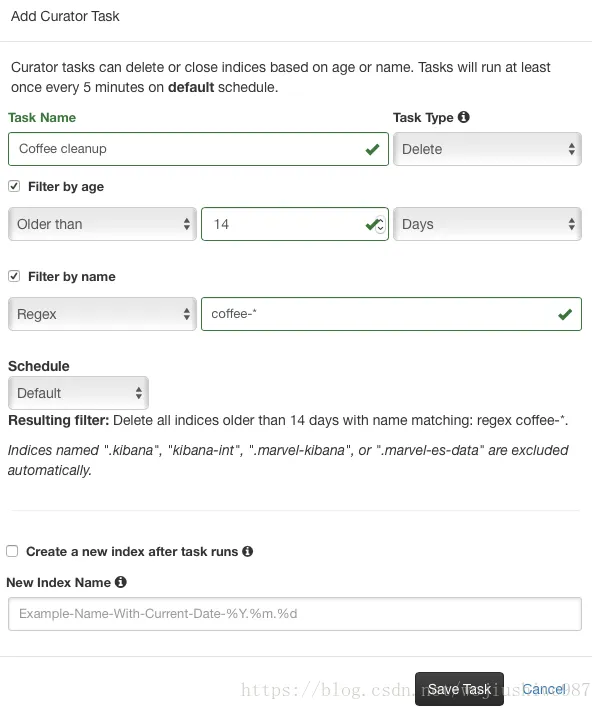This screenshot has width=602, height=710.
Task: Click green checkmark in regex pattern field
Action: pyautogui.click(x=565, y=314)
